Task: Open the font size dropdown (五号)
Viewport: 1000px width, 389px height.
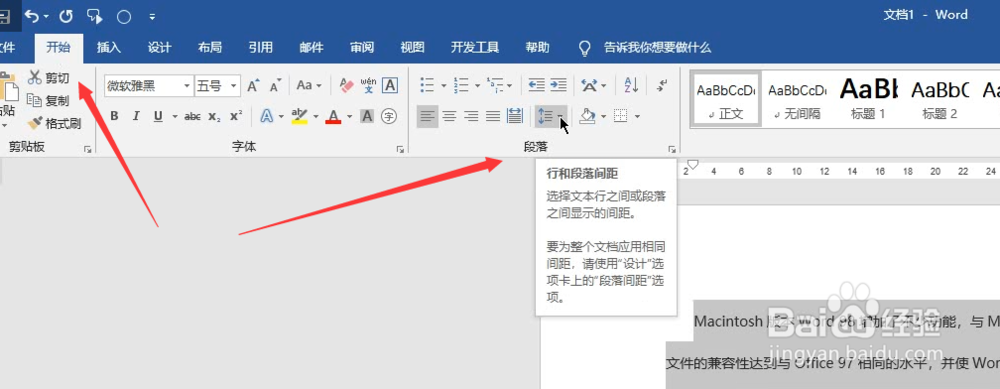Action: pos(234,85)
